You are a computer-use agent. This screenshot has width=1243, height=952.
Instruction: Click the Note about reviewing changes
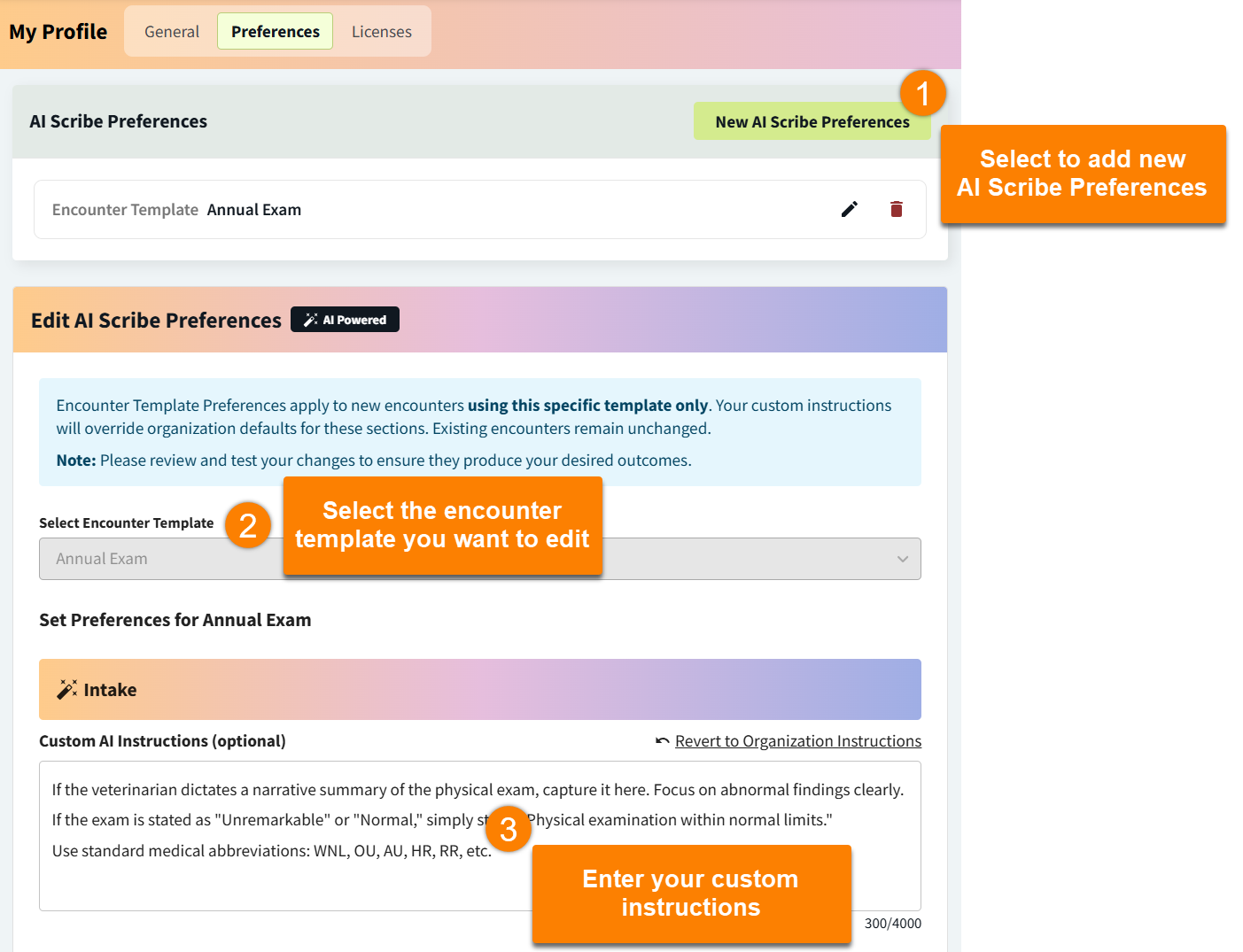coord(374,461)
